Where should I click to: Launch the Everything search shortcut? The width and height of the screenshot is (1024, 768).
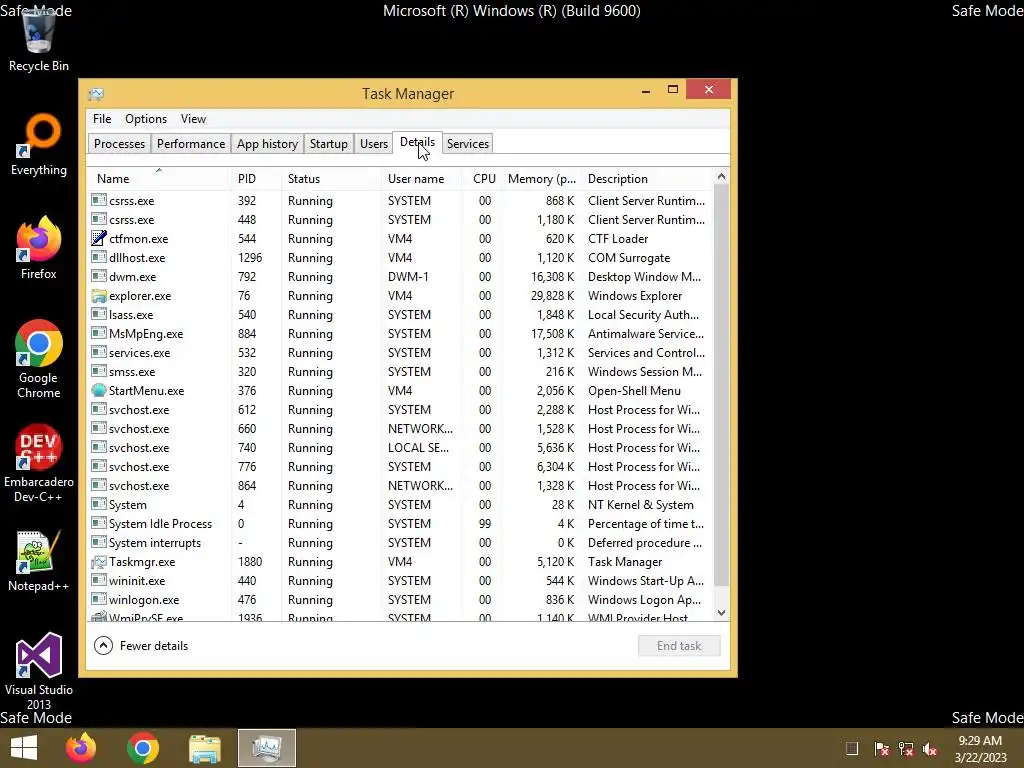click(39, 145)
